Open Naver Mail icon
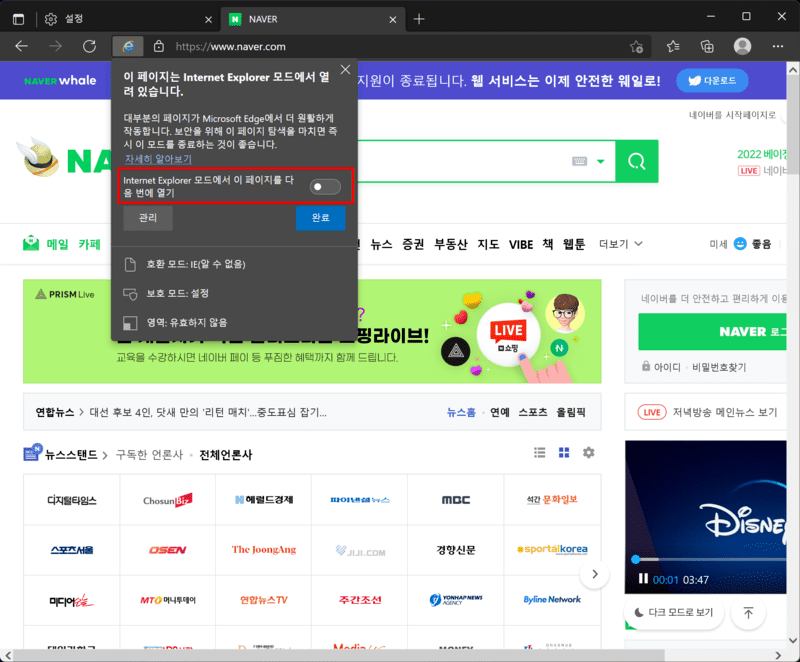The image size is (800, 662). pos(31,243)
